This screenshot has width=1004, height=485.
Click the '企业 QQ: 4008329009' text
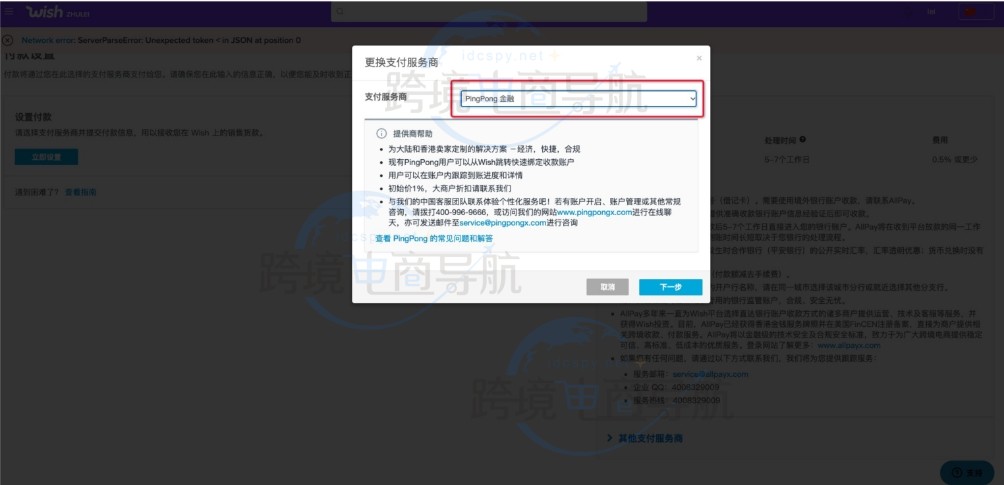676,388
